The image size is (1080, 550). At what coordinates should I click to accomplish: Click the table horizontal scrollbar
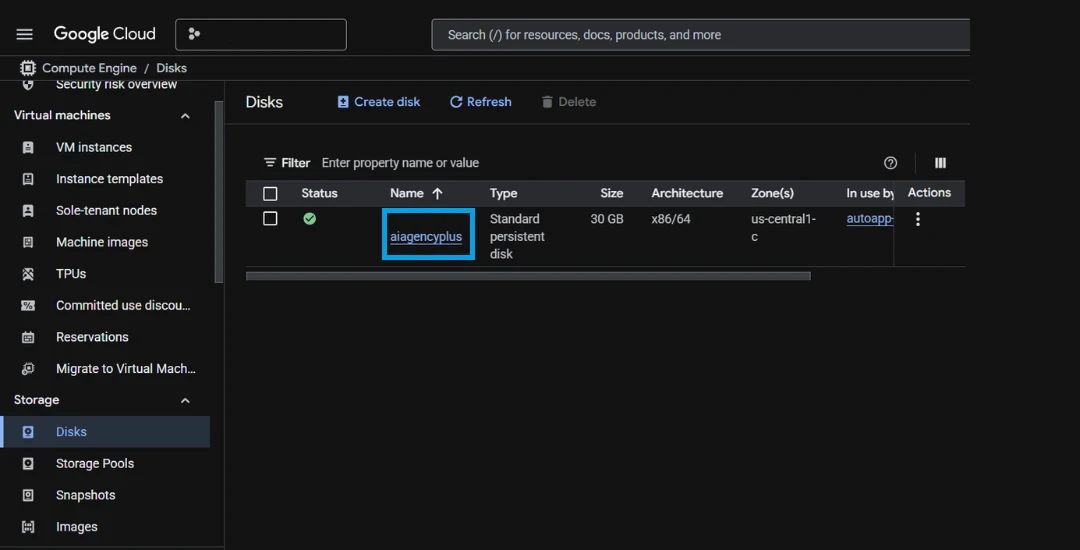click(528, 276)
